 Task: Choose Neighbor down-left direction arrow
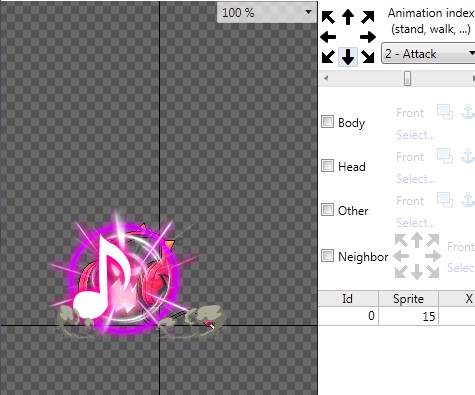pyautogui.click(x=401, y=272)
